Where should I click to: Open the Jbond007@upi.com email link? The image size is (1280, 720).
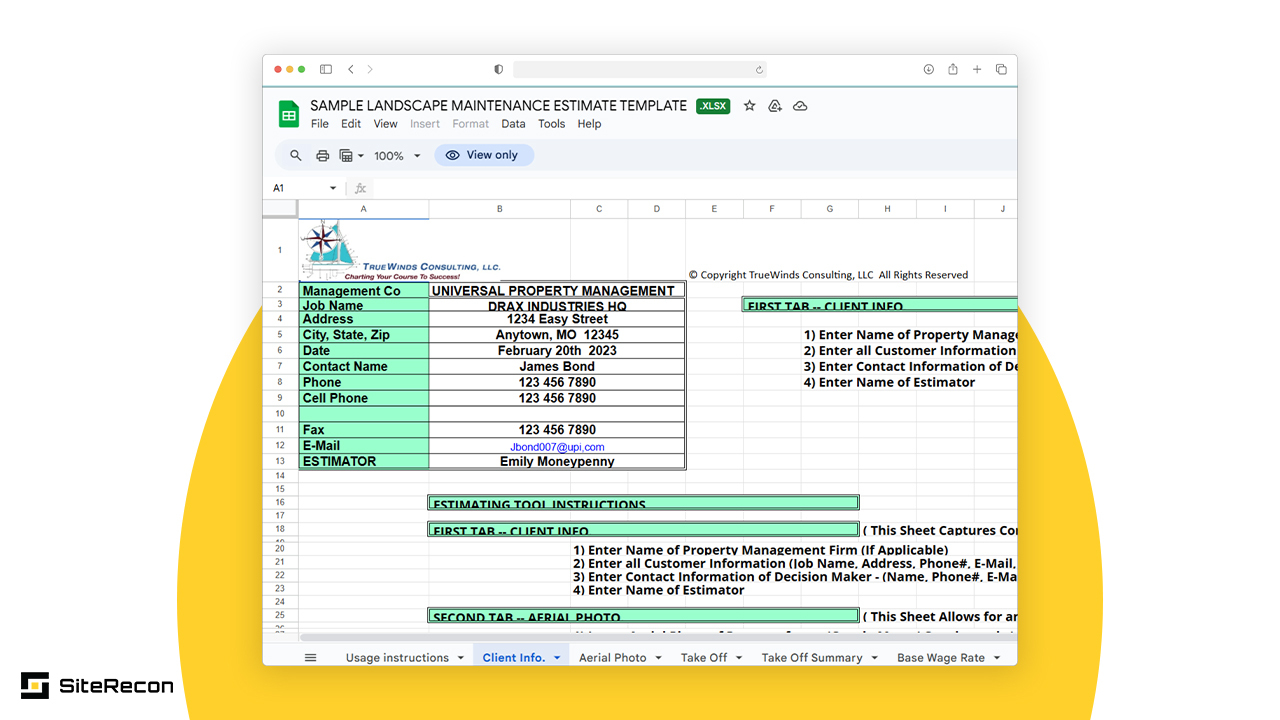556,446
